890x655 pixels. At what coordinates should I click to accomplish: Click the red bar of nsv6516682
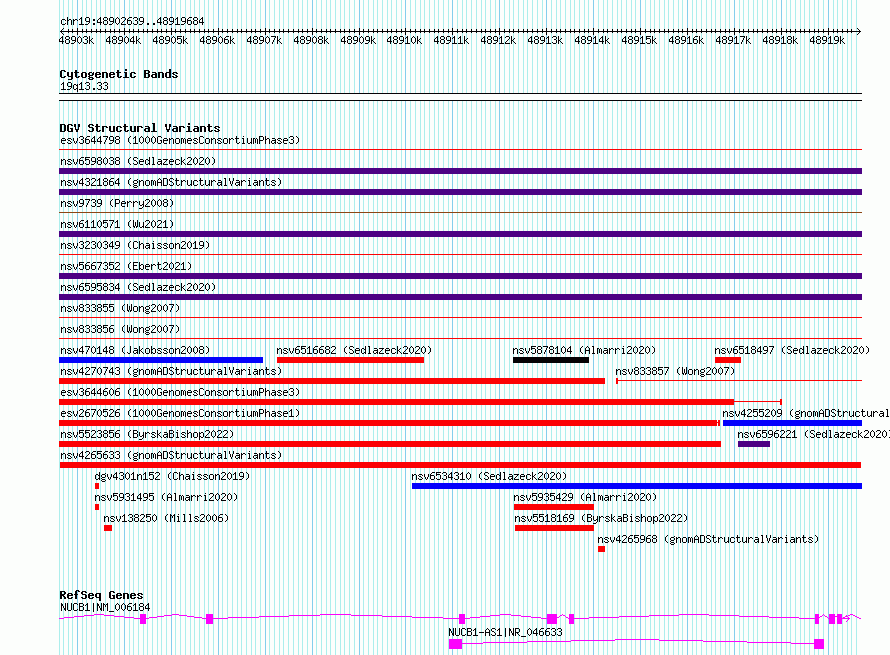(x=350, y=360)
